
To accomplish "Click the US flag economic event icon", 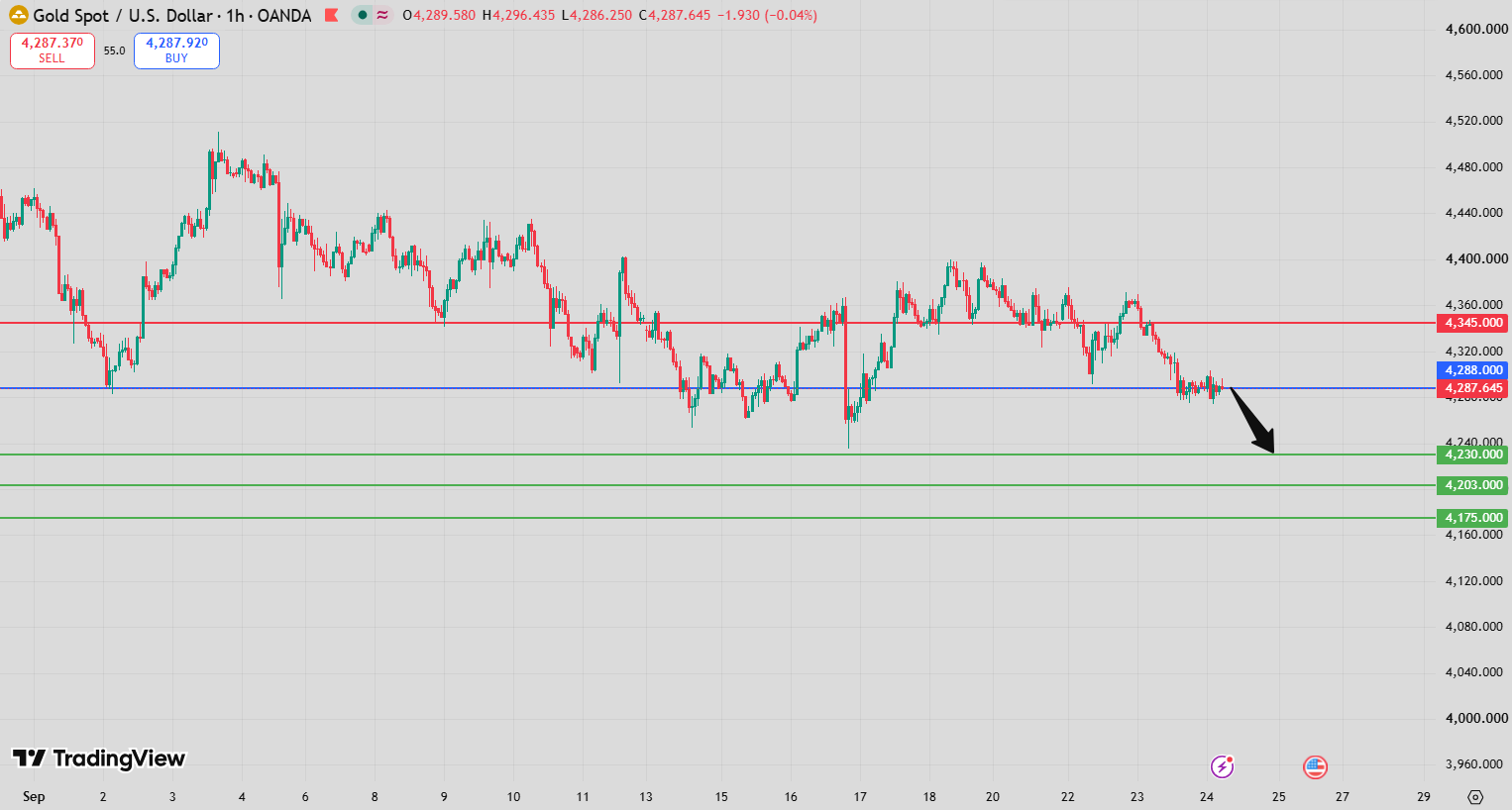I will 1315,766.
